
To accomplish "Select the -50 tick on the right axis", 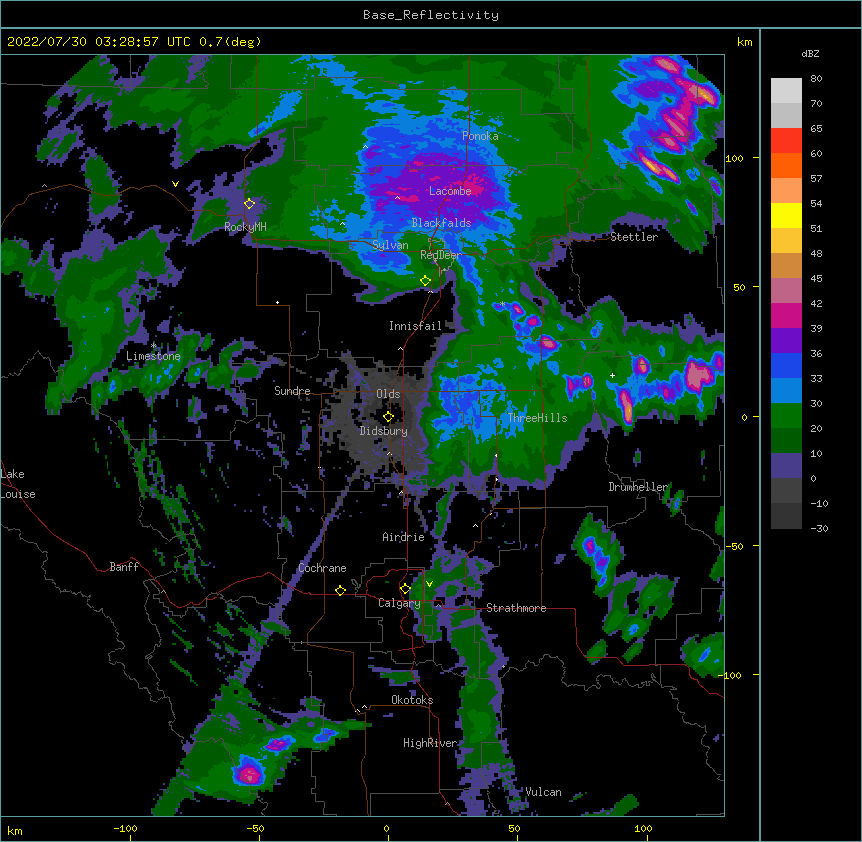I will pos(734,546).
